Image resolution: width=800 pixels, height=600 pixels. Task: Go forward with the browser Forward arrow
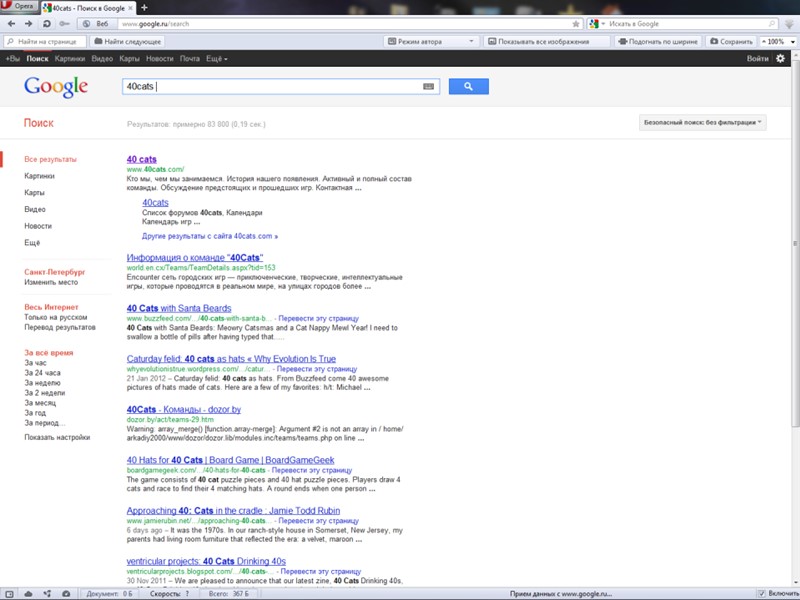pyautogui.click(x=29, y=23)
